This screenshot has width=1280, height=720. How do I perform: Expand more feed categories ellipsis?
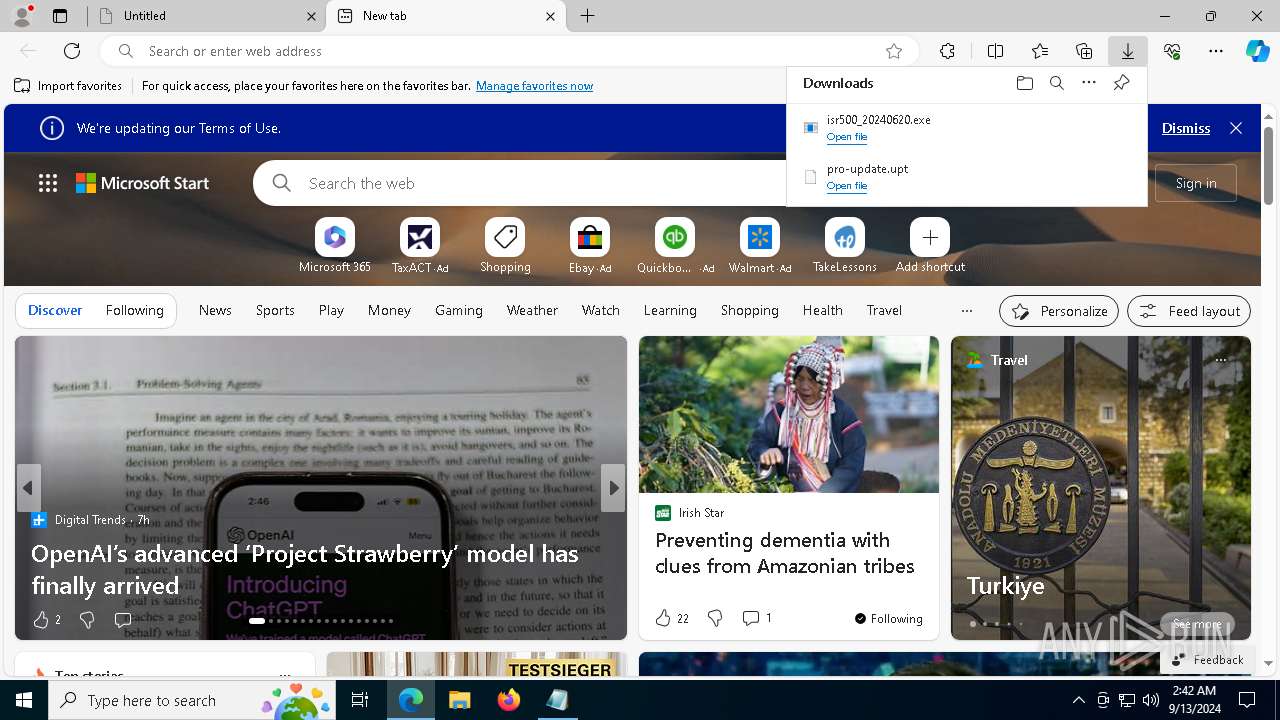[966, 311]
